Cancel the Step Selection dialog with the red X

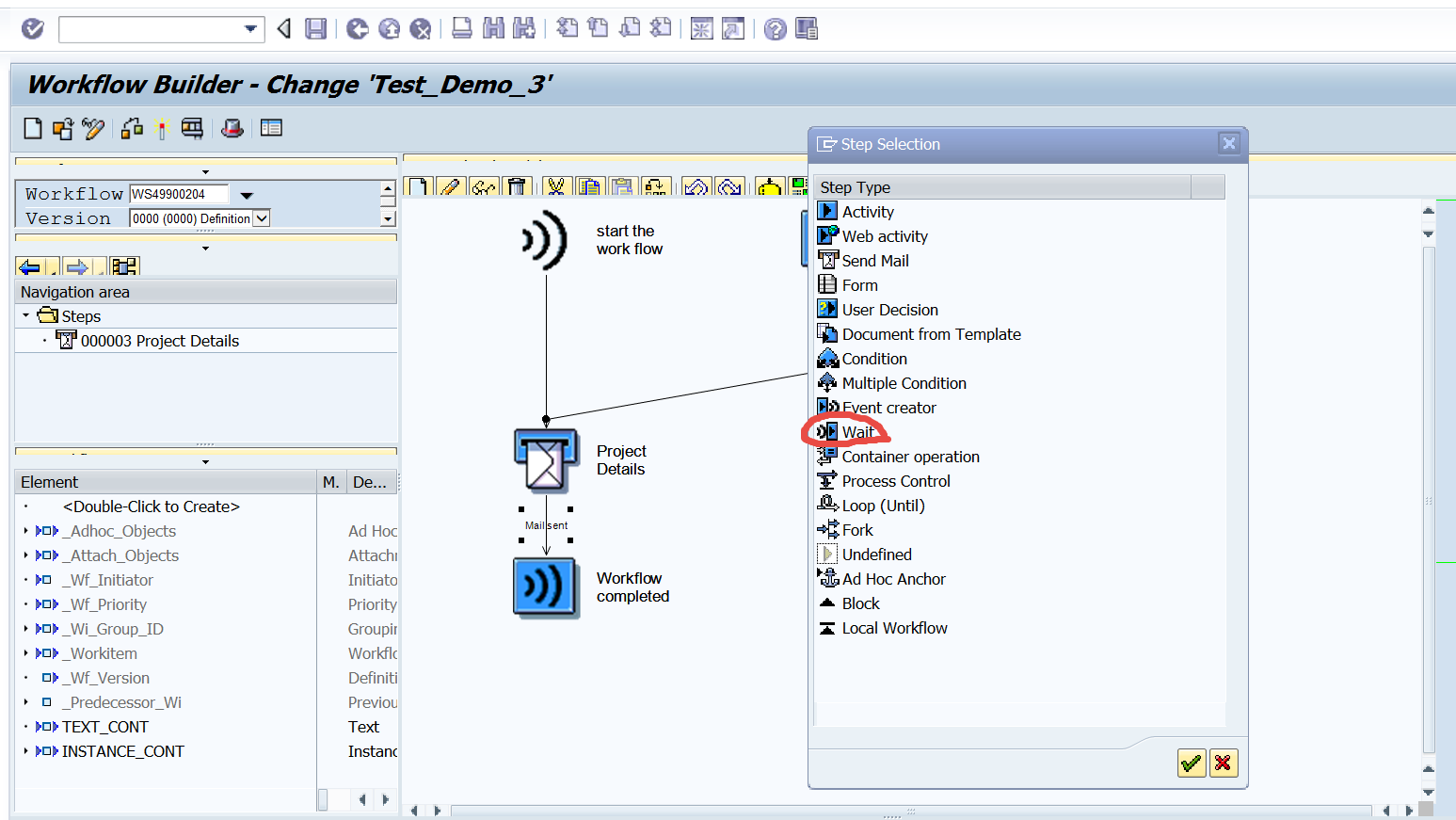click(x=1224, y=763)
